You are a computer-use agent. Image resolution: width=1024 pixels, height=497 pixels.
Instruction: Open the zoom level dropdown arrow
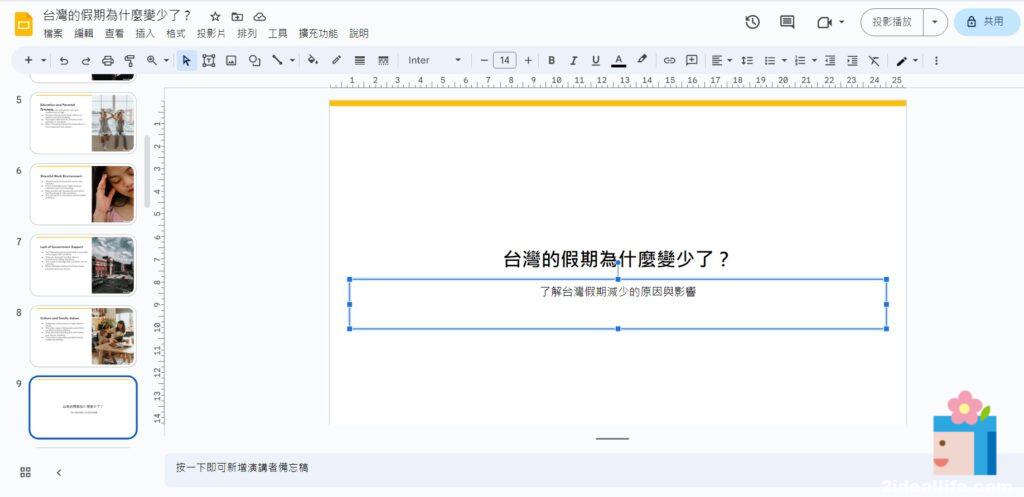(x=166, y=60)
